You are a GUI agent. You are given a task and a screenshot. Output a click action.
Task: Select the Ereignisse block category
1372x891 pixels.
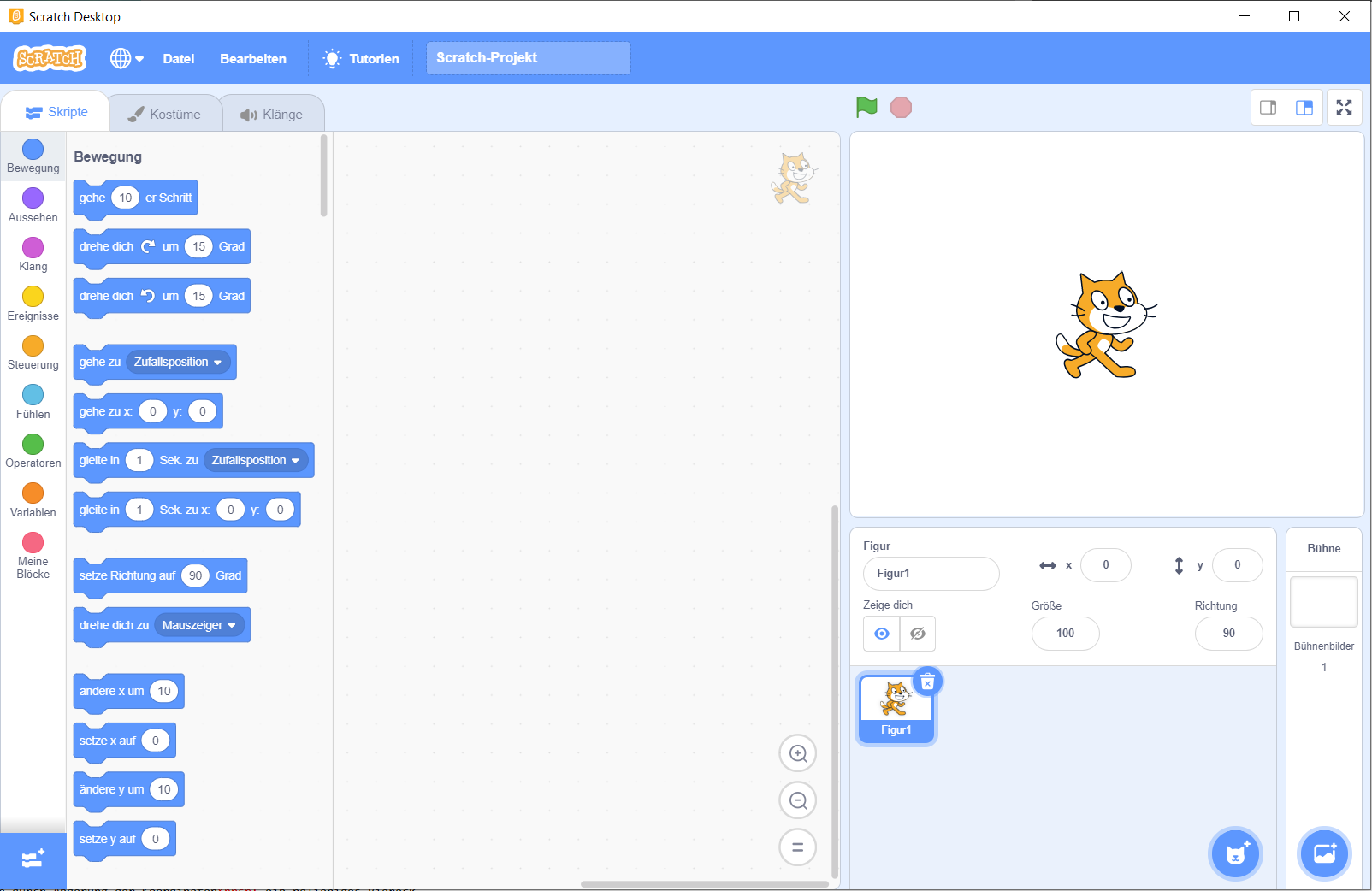[33, 304]
